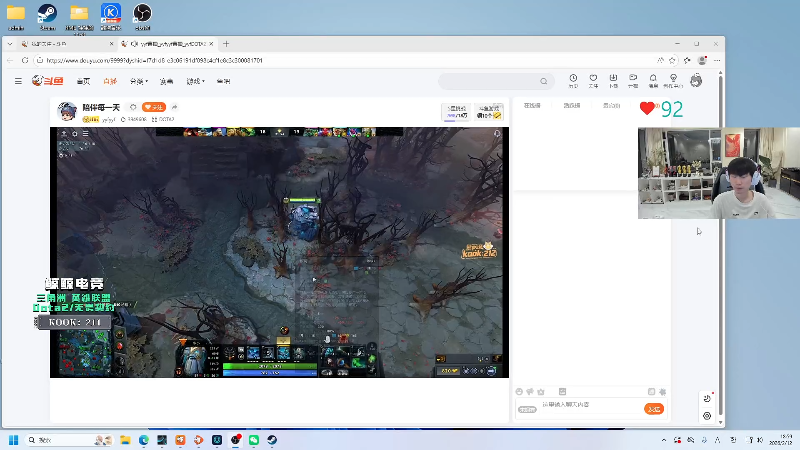The image size is (800, 450).
Task: Click the Dota minimap in video
Action: 84,353
